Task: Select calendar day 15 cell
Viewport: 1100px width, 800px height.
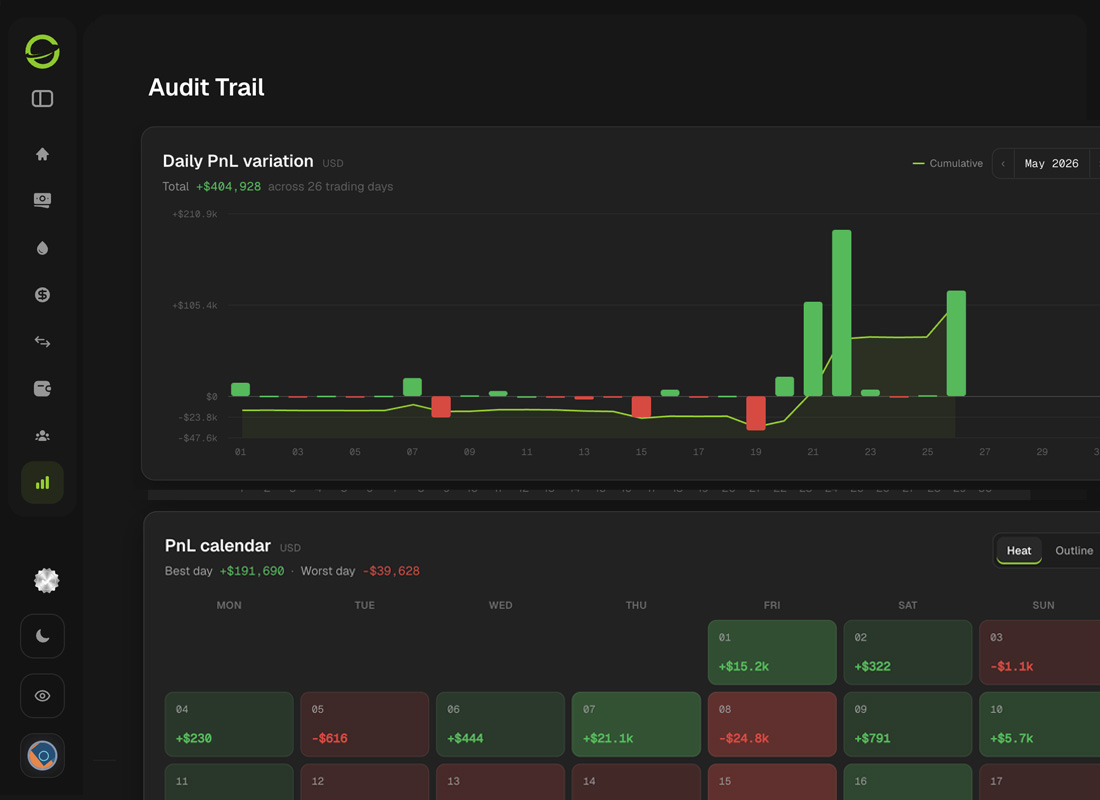Action: (772, 782)
